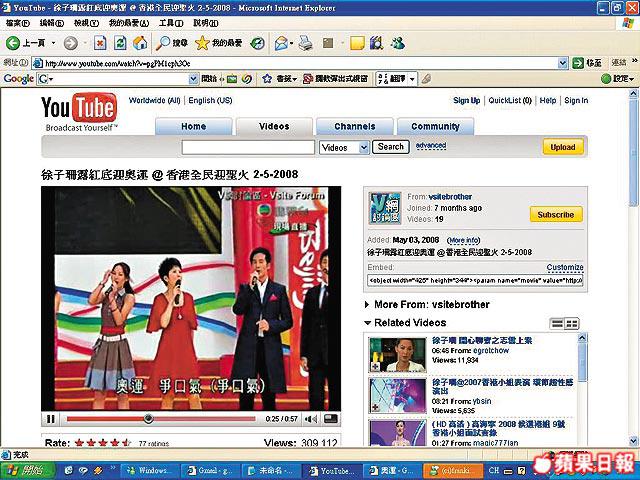Open the address bar dropdown arrow
Screen dimensions: 640x480
tap(562, 63)
